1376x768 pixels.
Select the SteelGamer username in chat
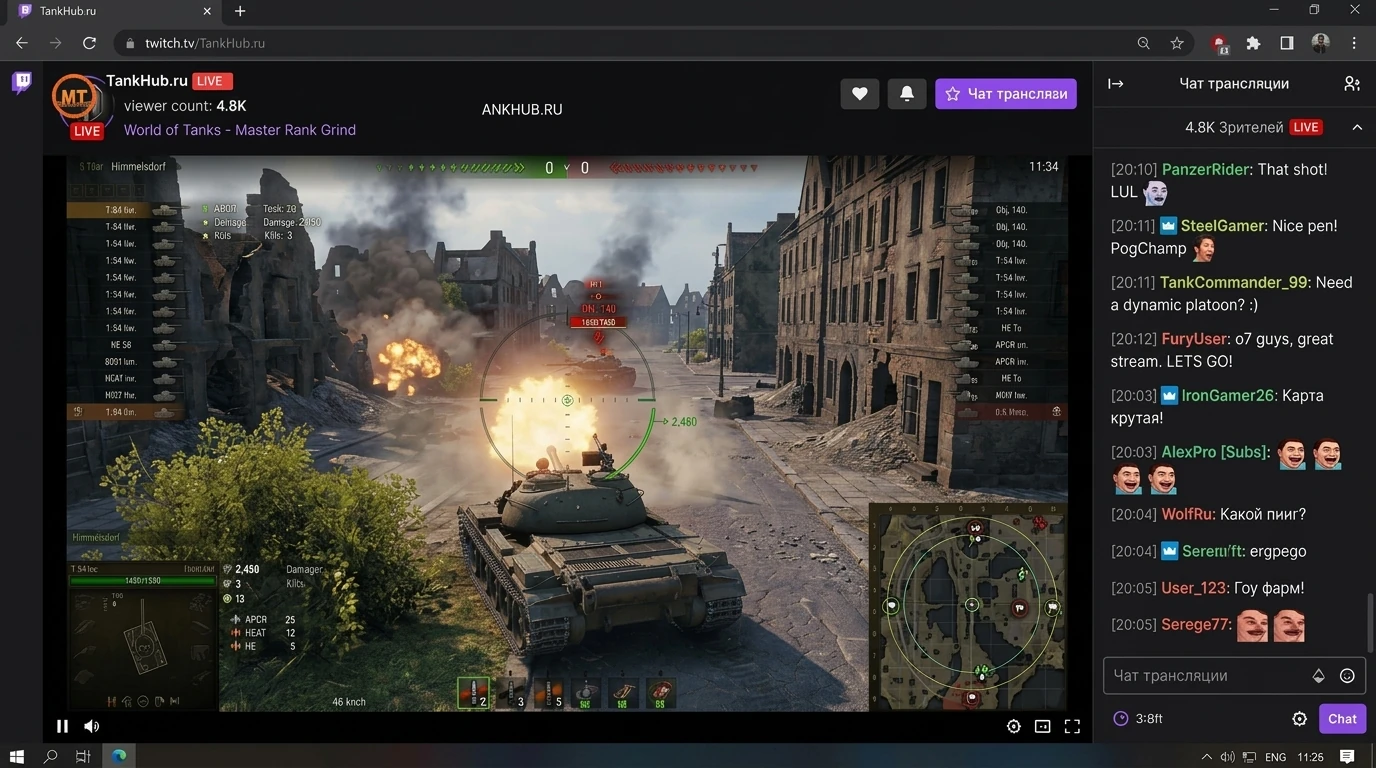point(1223,226)
